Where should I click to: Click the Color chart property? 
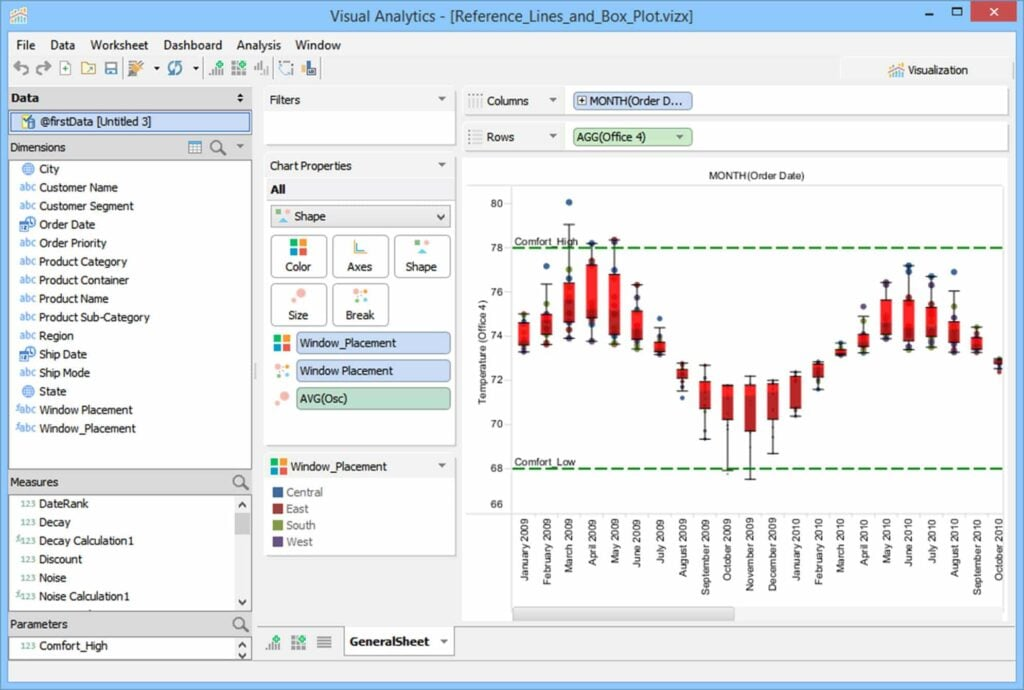point(298,255)
